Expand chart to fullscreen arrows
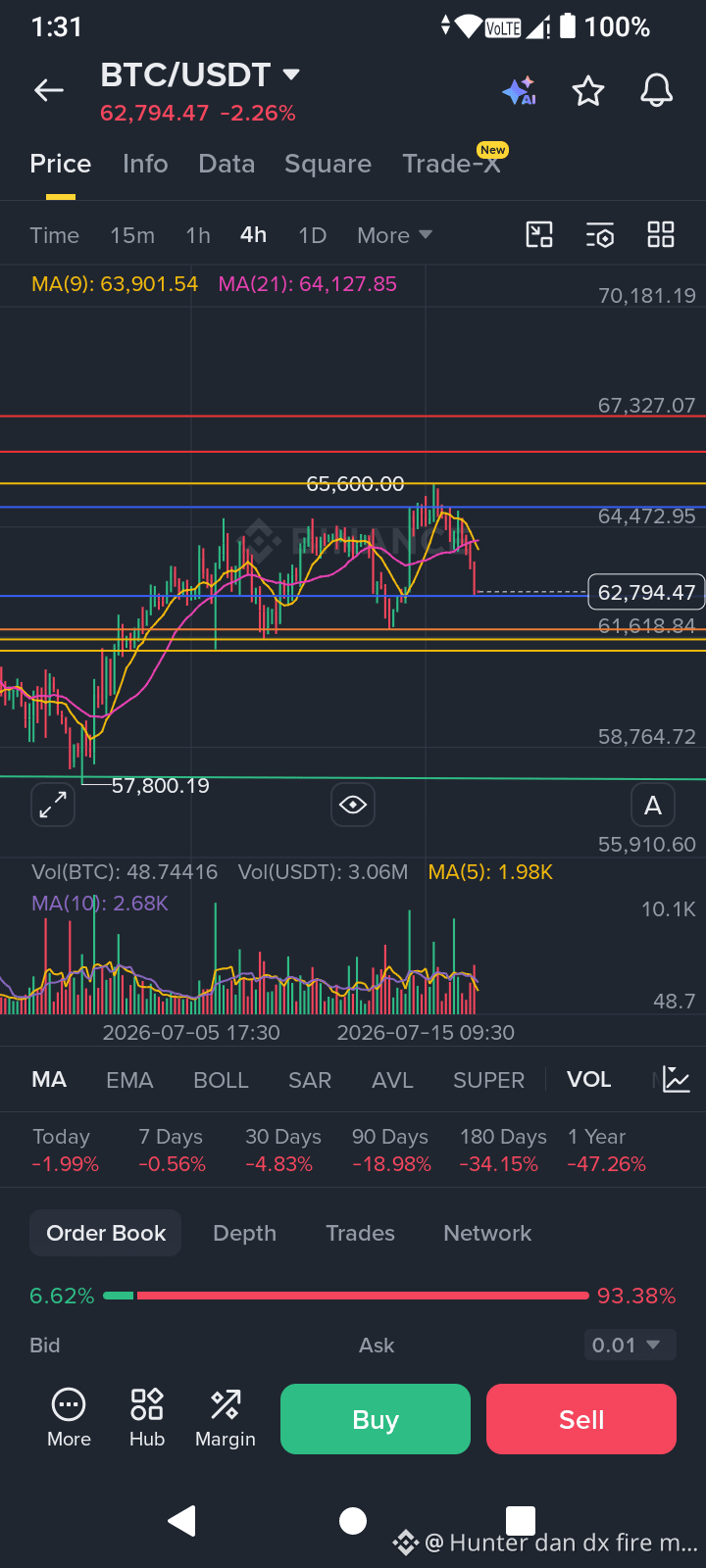Viewport: 706px width, 1568px height. tap(53, 806)
